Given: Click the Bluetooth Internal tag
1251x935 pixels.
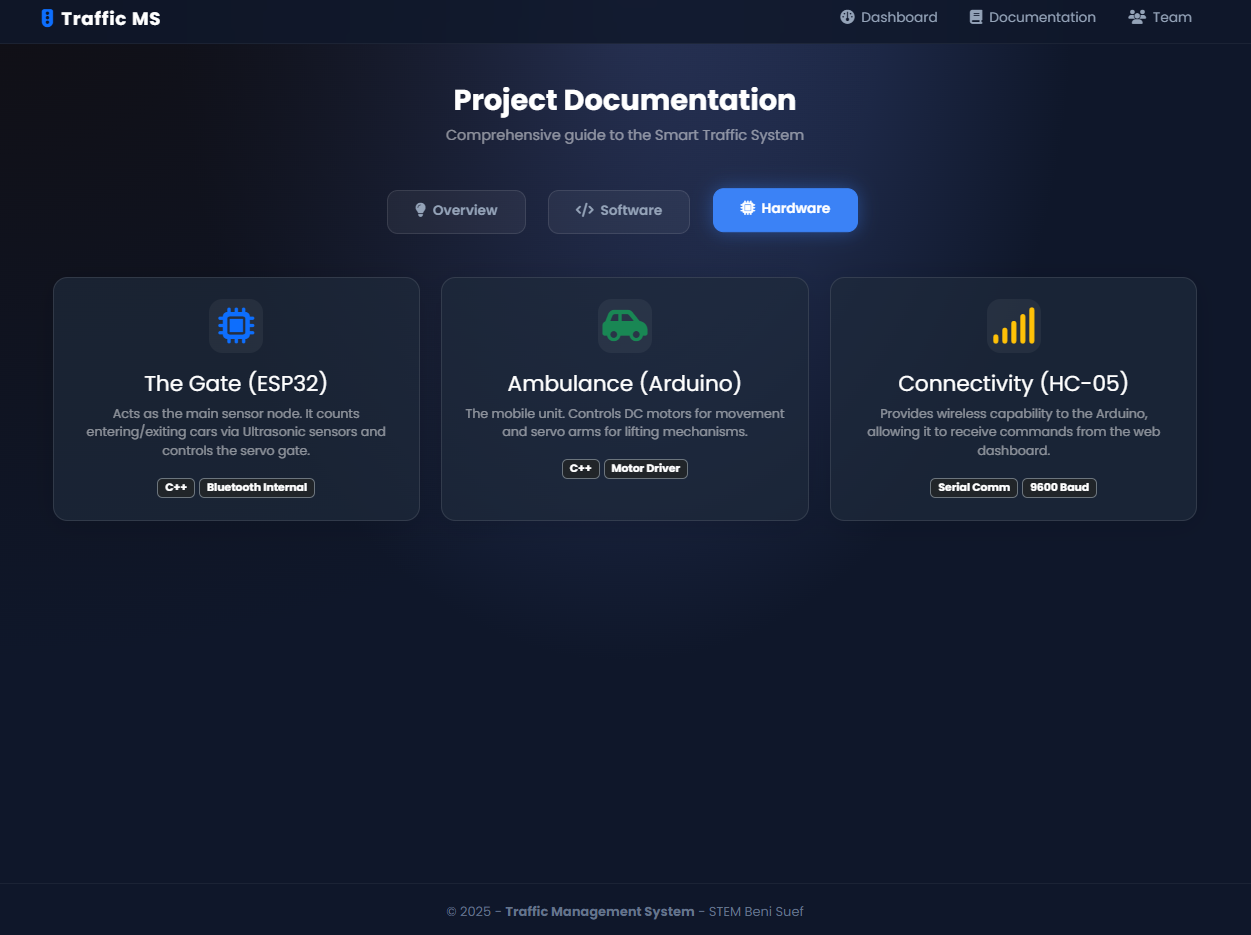Looking at the screenshot, I should click(257, 488).
